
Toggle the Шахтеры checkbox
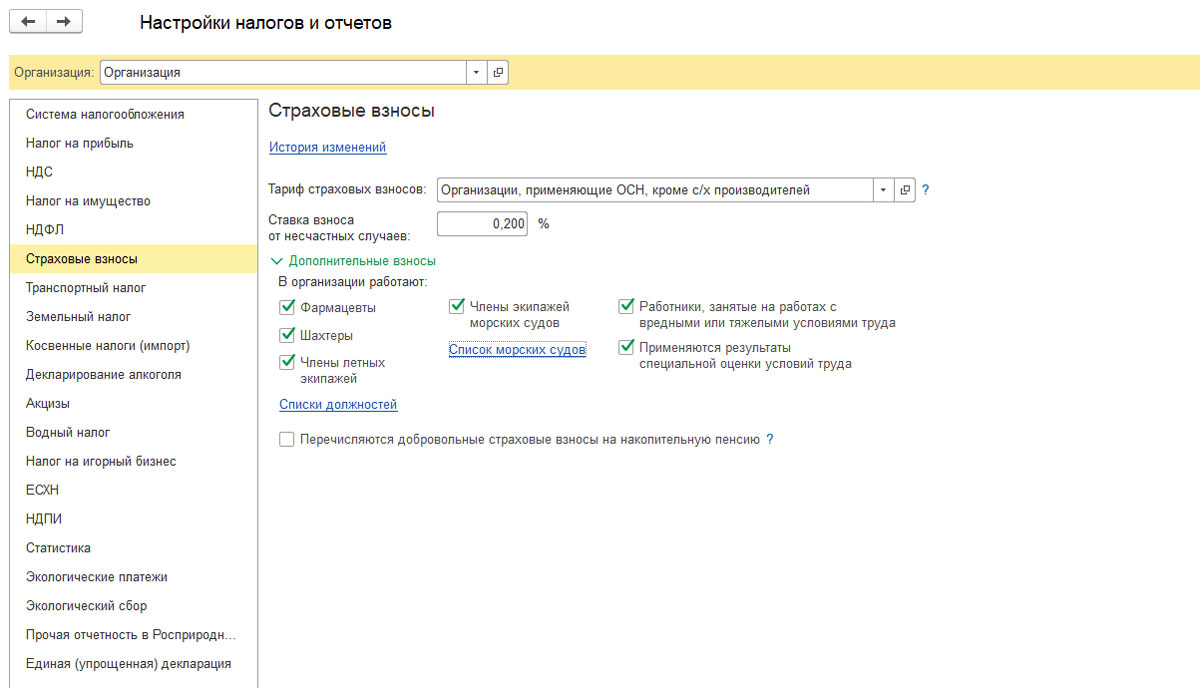[x=287, y=335]
